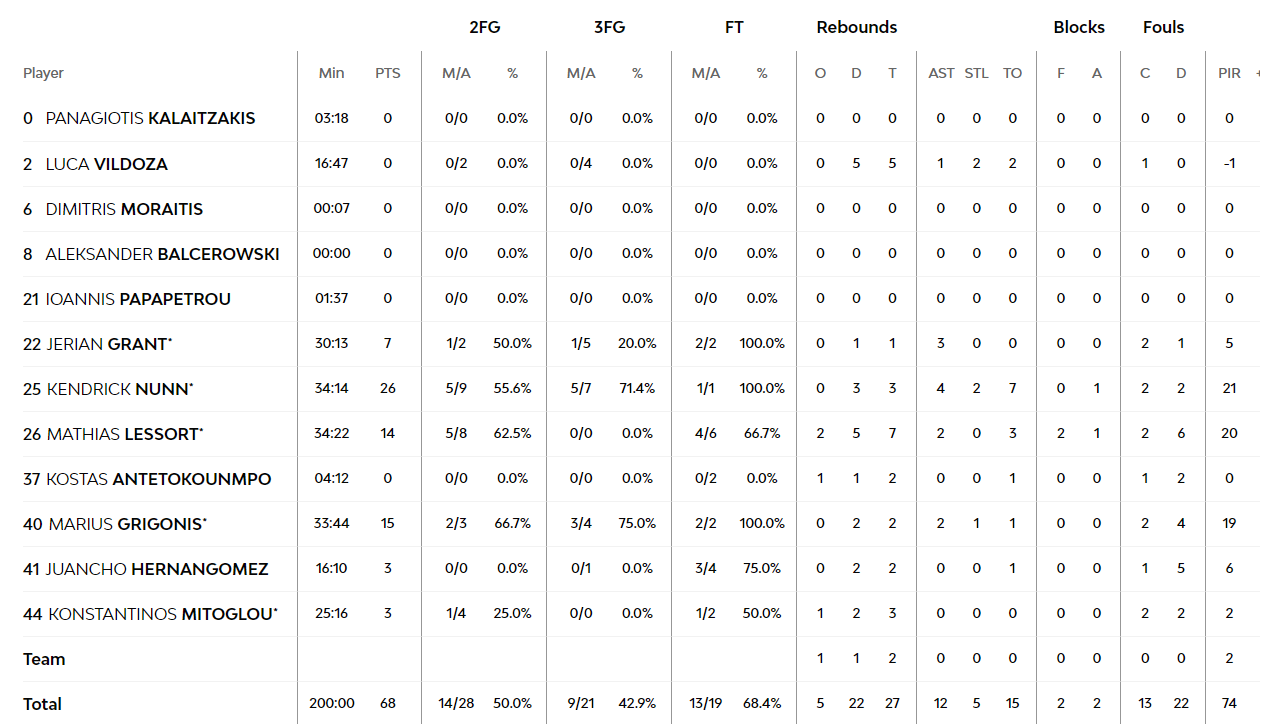
Task: Click the AST column header
Action: 941,73
